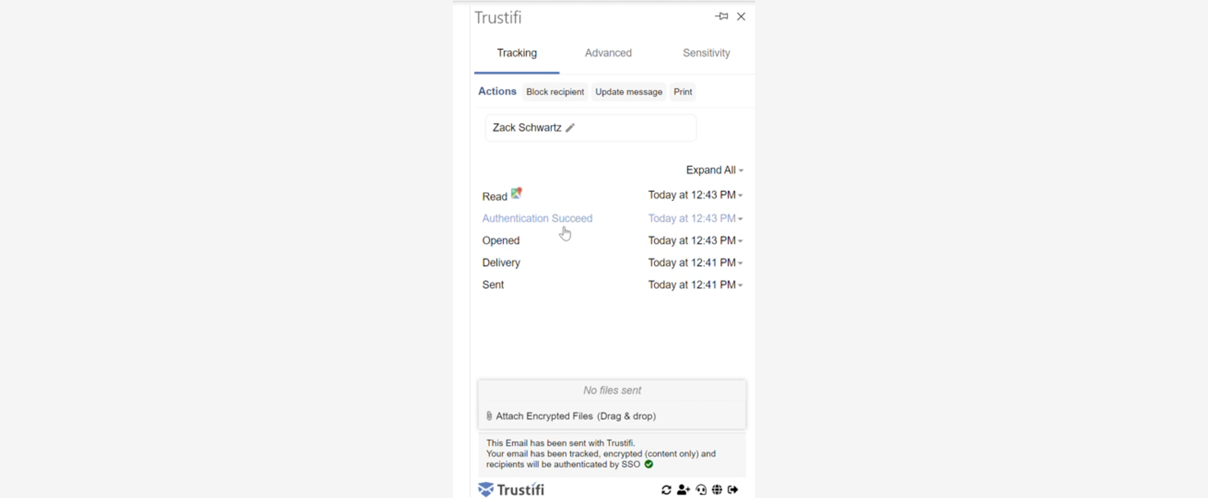Click the sign out arrow icon
Screen dimensions: 1208x498
(x=733, y=490)
